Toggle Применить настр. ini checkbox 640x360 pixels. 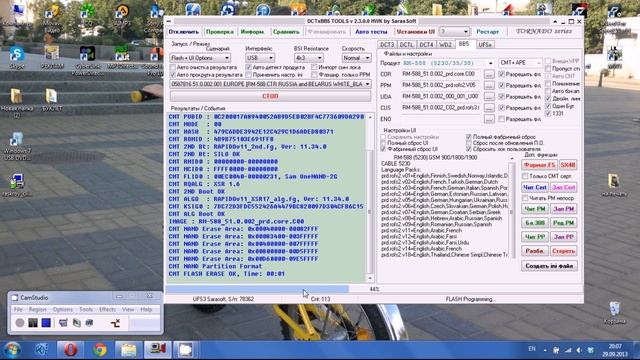(x=249, y=75)
